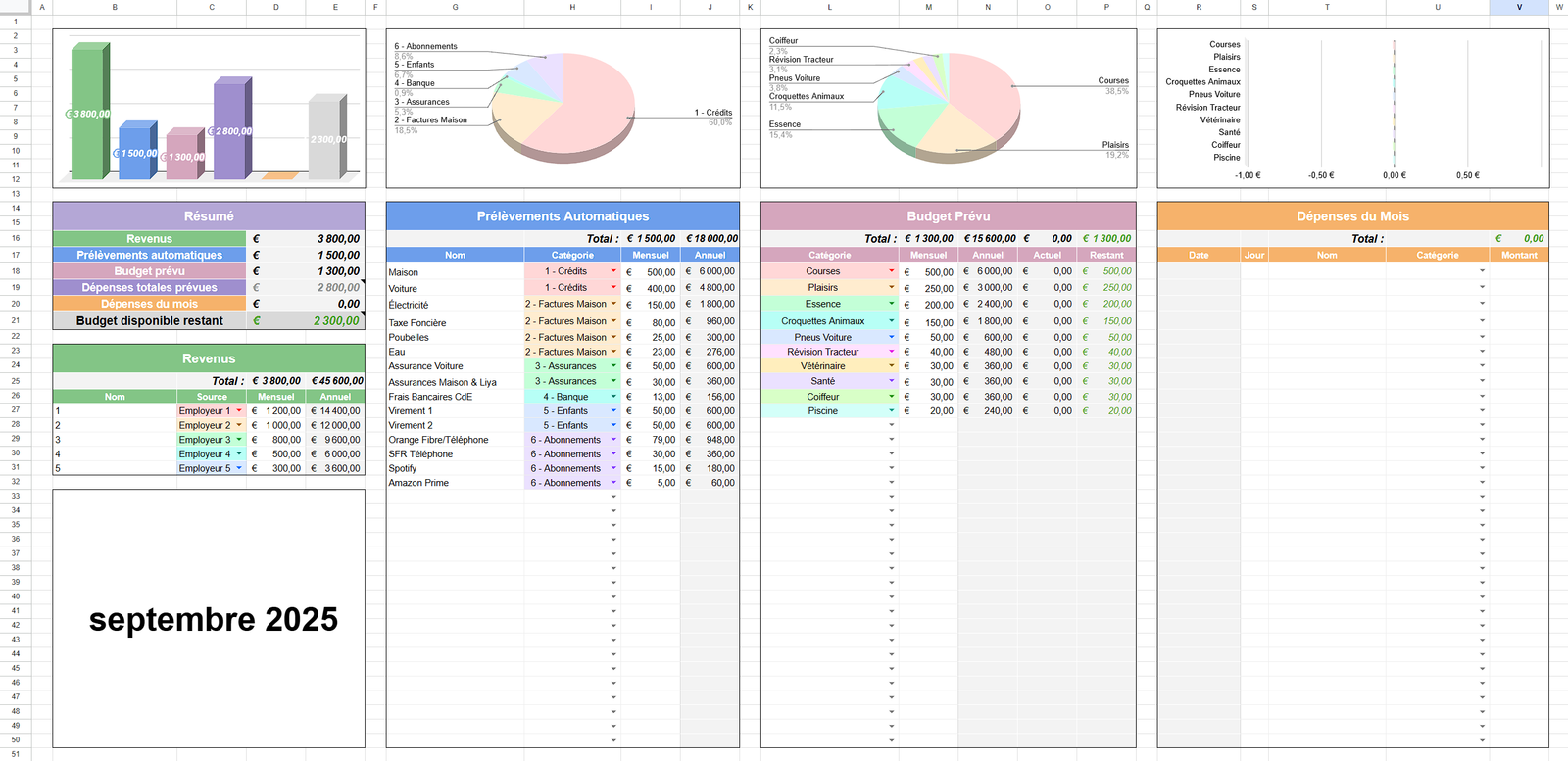Select the Amazon Prime name cell
This screenshot has height=761, width=1568.
[455, 483]
